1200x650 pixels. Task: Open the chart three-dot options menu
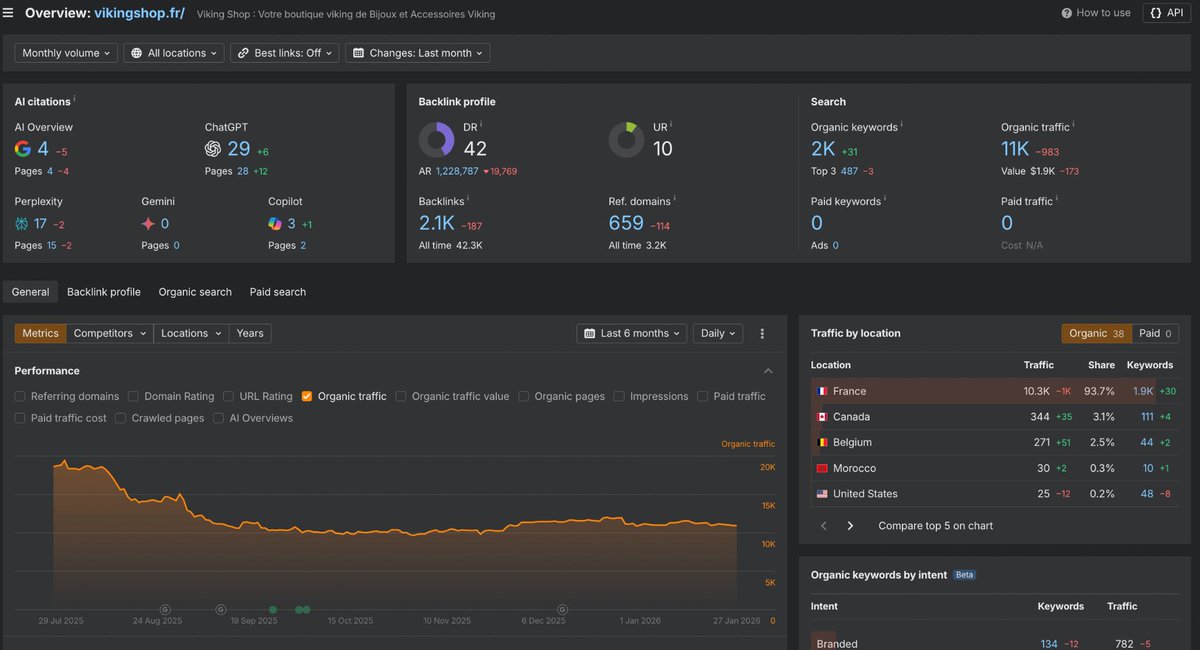coord(762,333)
